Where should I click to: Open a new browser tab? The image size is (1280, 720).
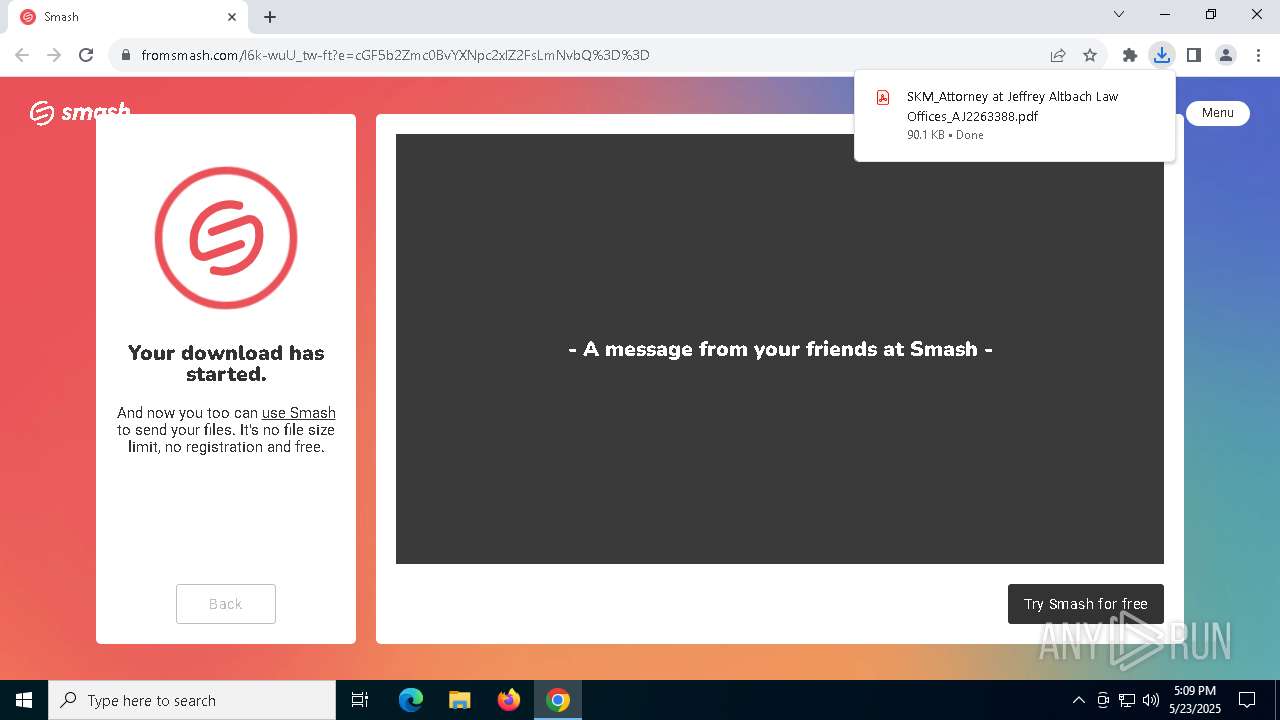(270, 17)
